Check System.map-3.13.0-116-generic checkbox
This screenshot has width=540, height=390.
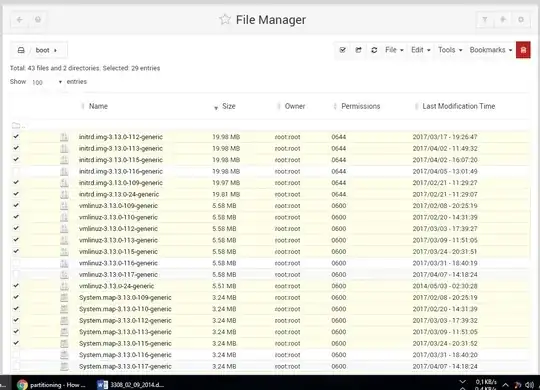pos(16,355)
